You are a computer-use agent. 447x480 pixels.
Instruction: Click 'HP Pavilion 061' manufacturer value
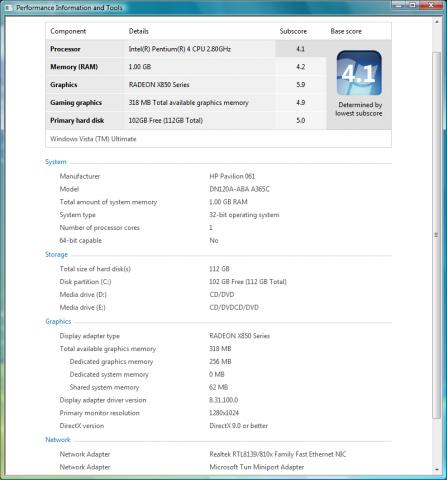tap(232, 176)
